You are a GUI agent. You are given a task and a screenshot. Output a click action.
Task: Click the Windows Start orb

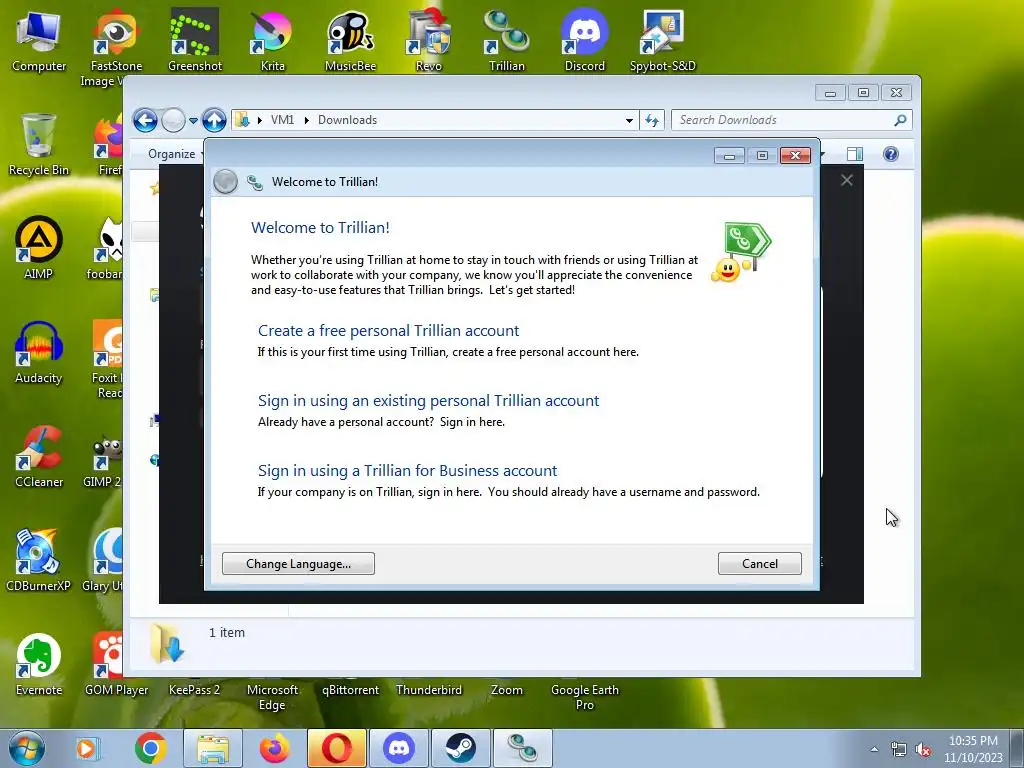pyautogui.click(x=27, y=748)
